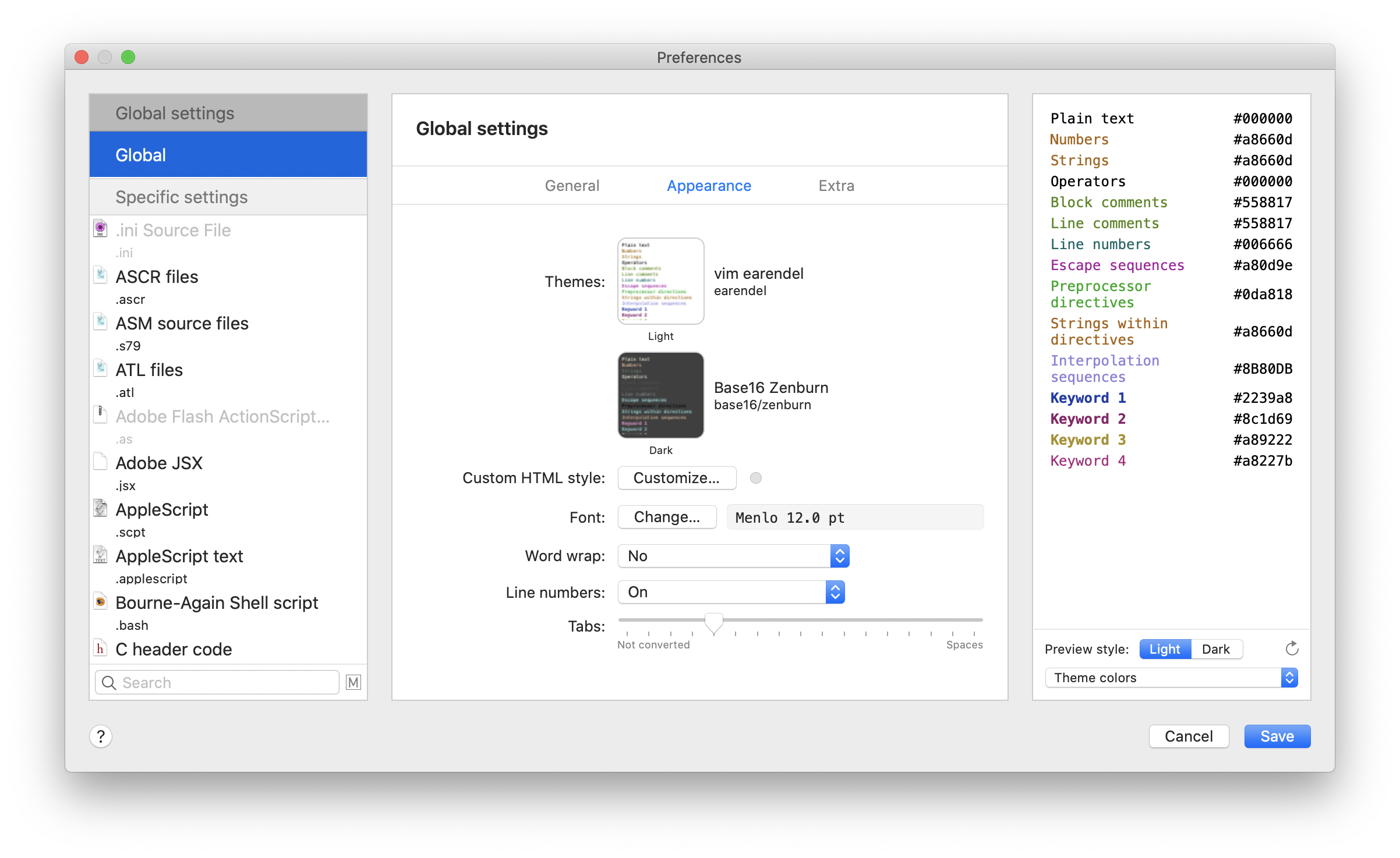Click the AppleScript text file icon
Screen dimensions: 1400x858
coord(101,555)
